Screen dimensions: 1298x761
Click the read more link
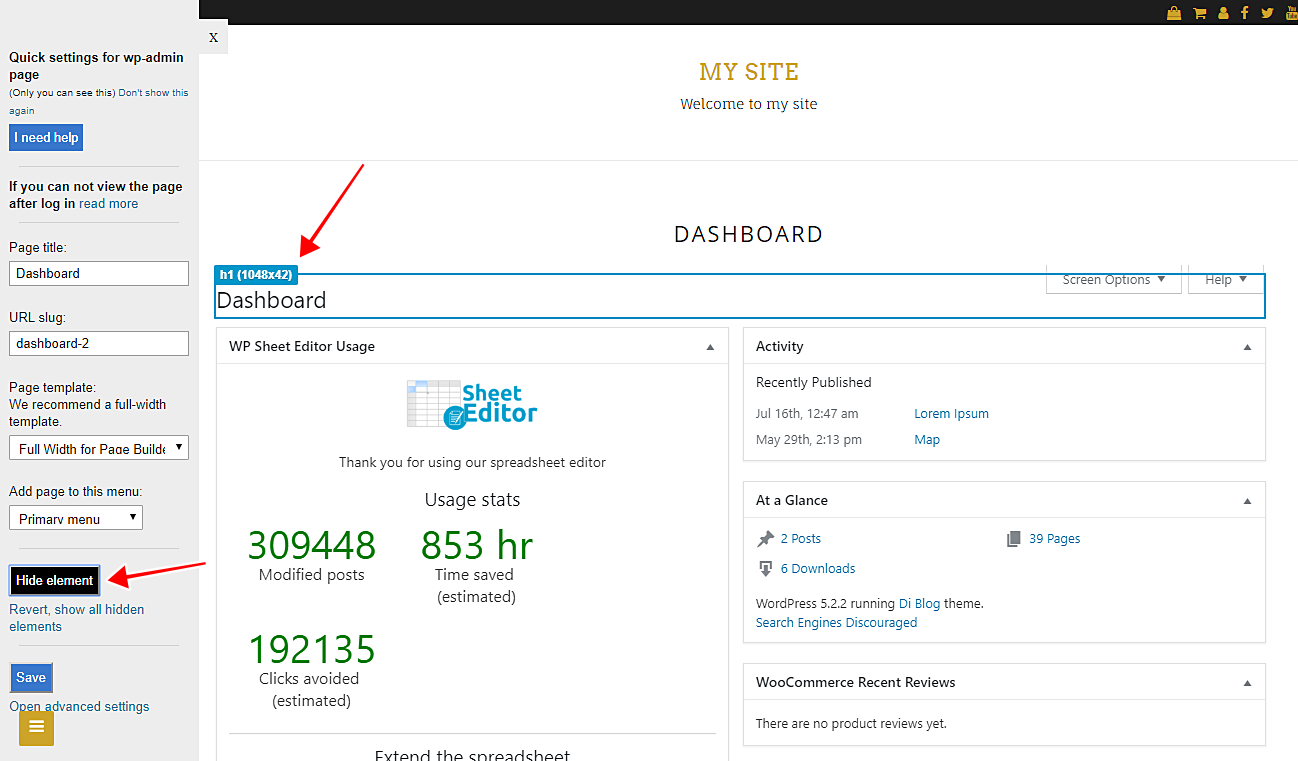point(109,203)
